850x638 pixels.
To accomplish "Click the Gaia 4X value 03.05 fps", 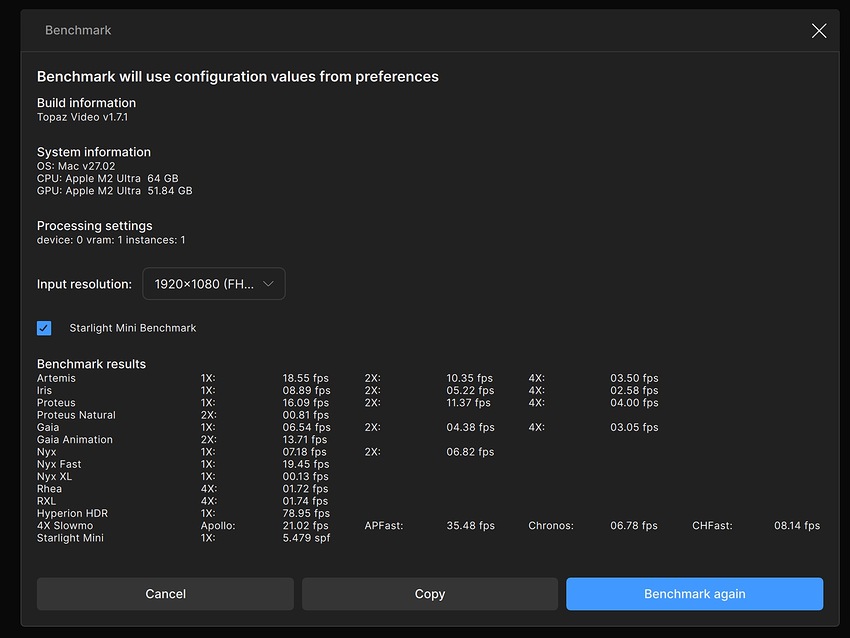I will click(634, 427).
